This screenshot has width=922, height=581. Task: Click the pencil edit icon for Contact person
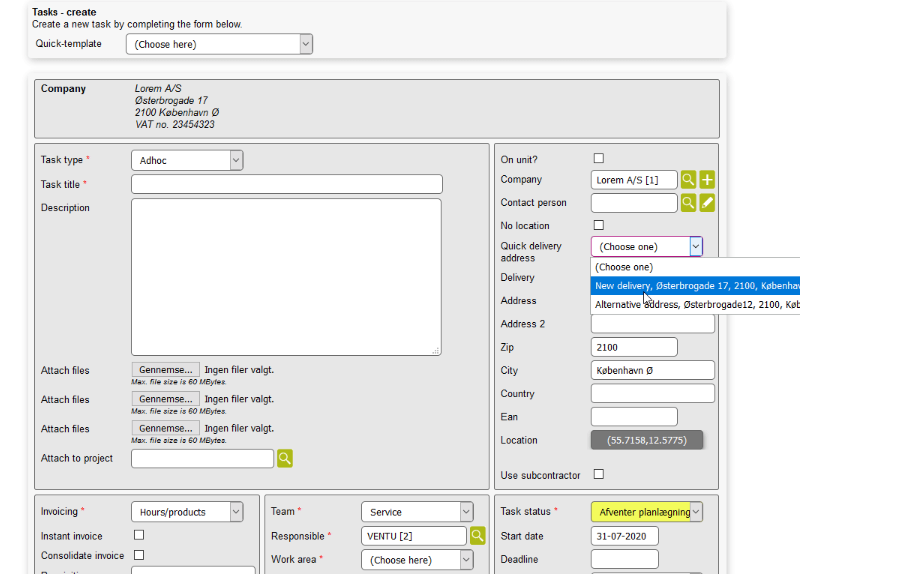707,203
